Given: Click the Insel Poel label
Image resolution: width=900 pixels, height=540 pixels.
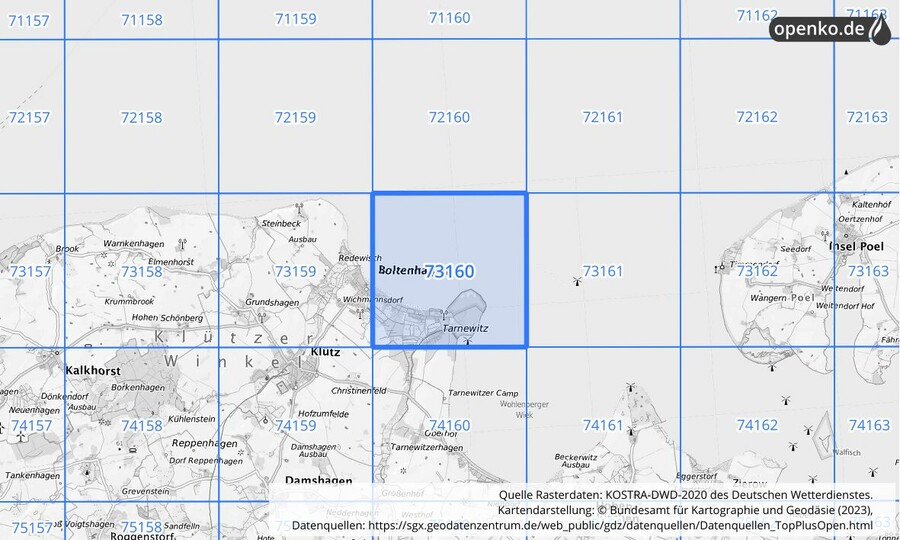Looking at the screenshot, I should [x=856, y=246].
